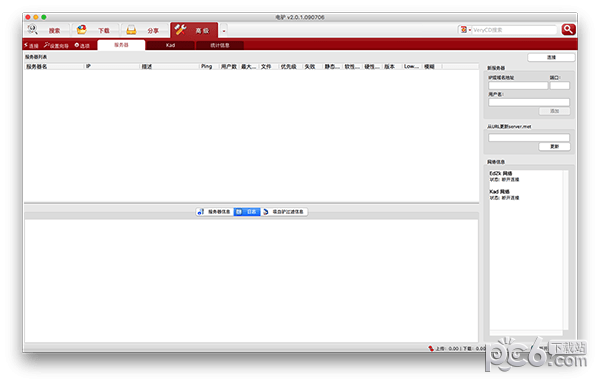Sort by 优先级 column header
Image resolution: width=600 pixels, height=384 pixels.
290,67
